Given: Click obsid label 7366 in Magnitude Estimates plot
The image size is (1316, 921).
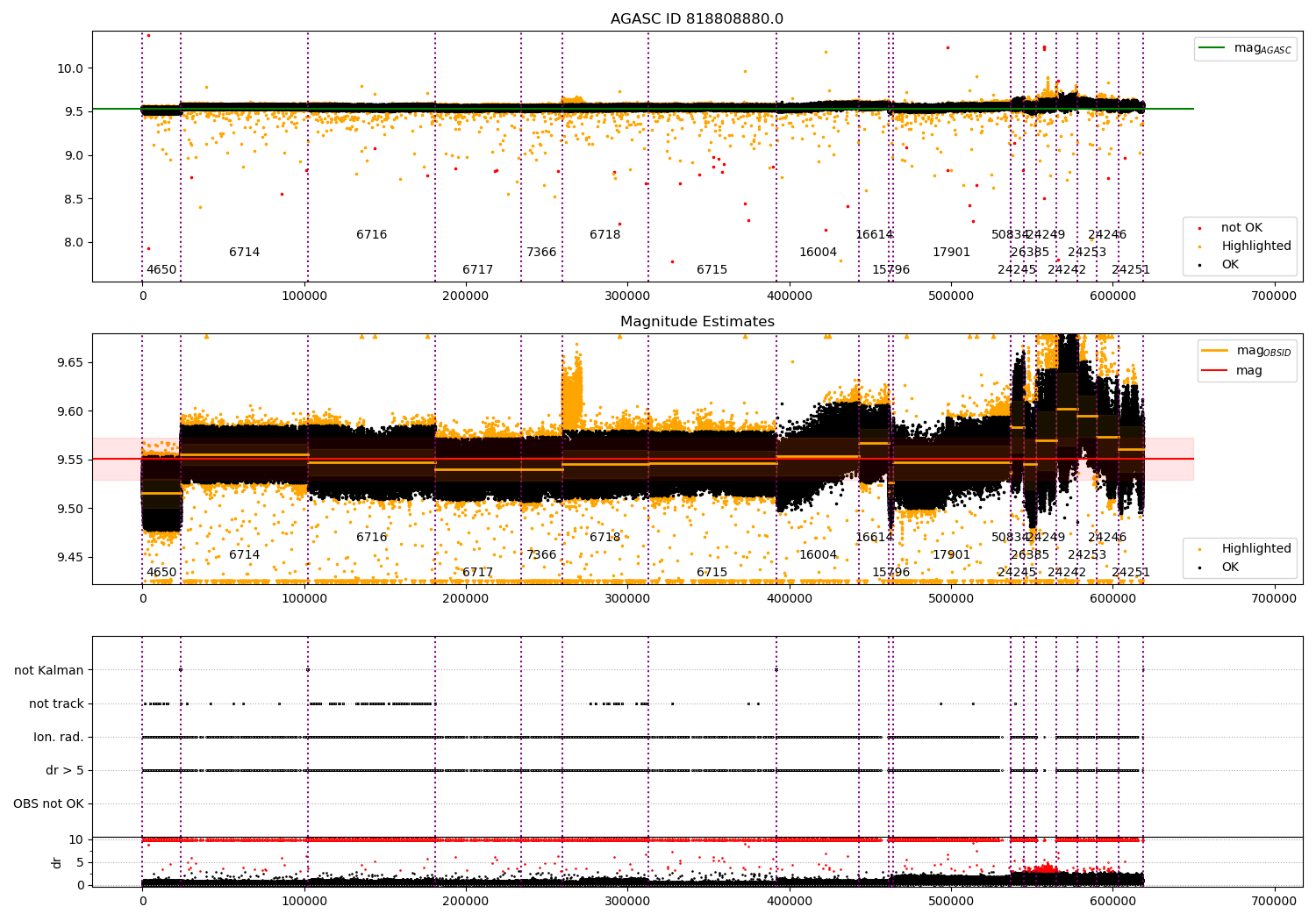Looking at the screenshot, I should coord(541,555).
